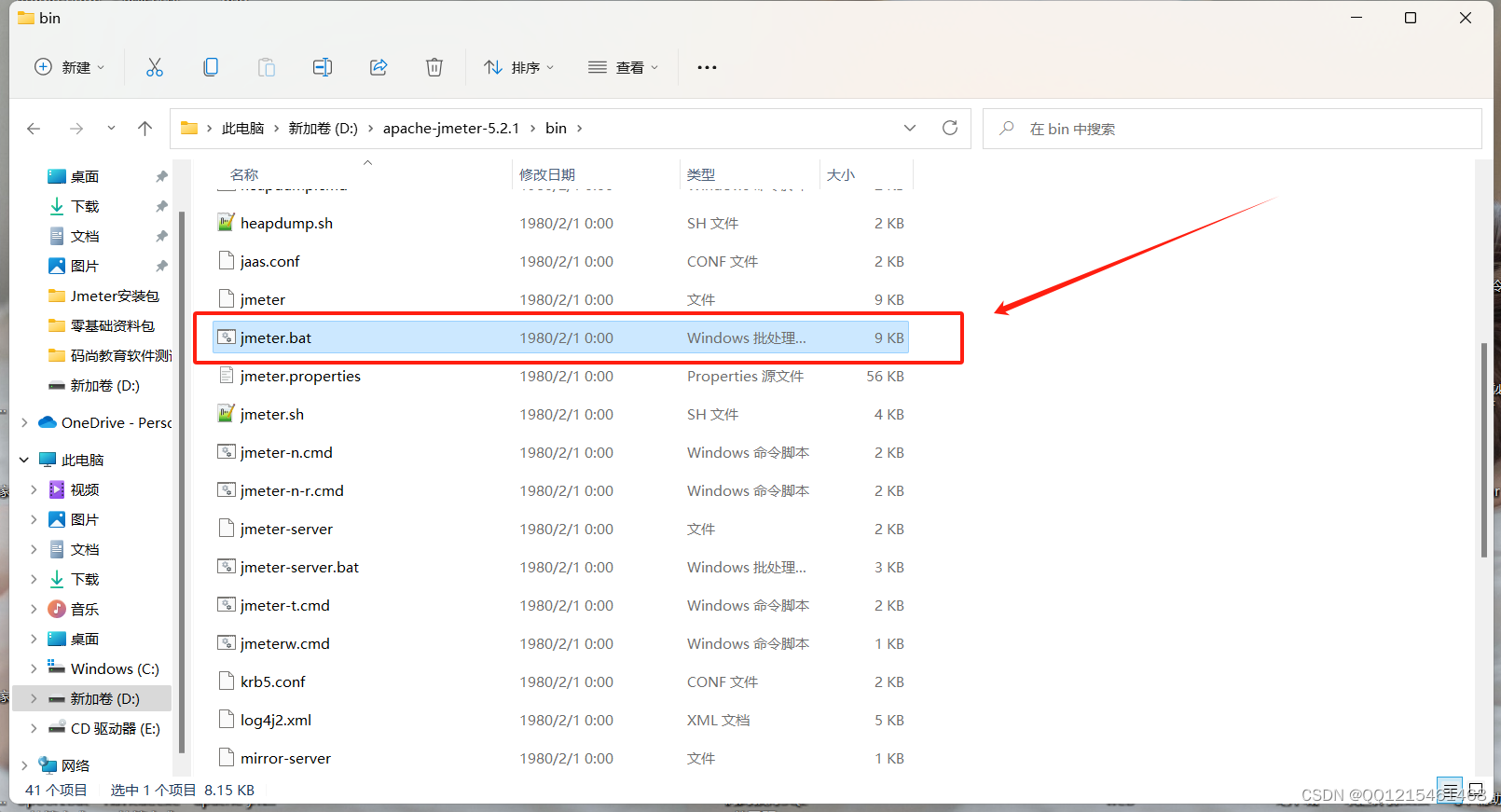Switch to large thumbnails view in status bar
The height and width of the screenshot is (812, 1501).
[x=1476, y=790]
